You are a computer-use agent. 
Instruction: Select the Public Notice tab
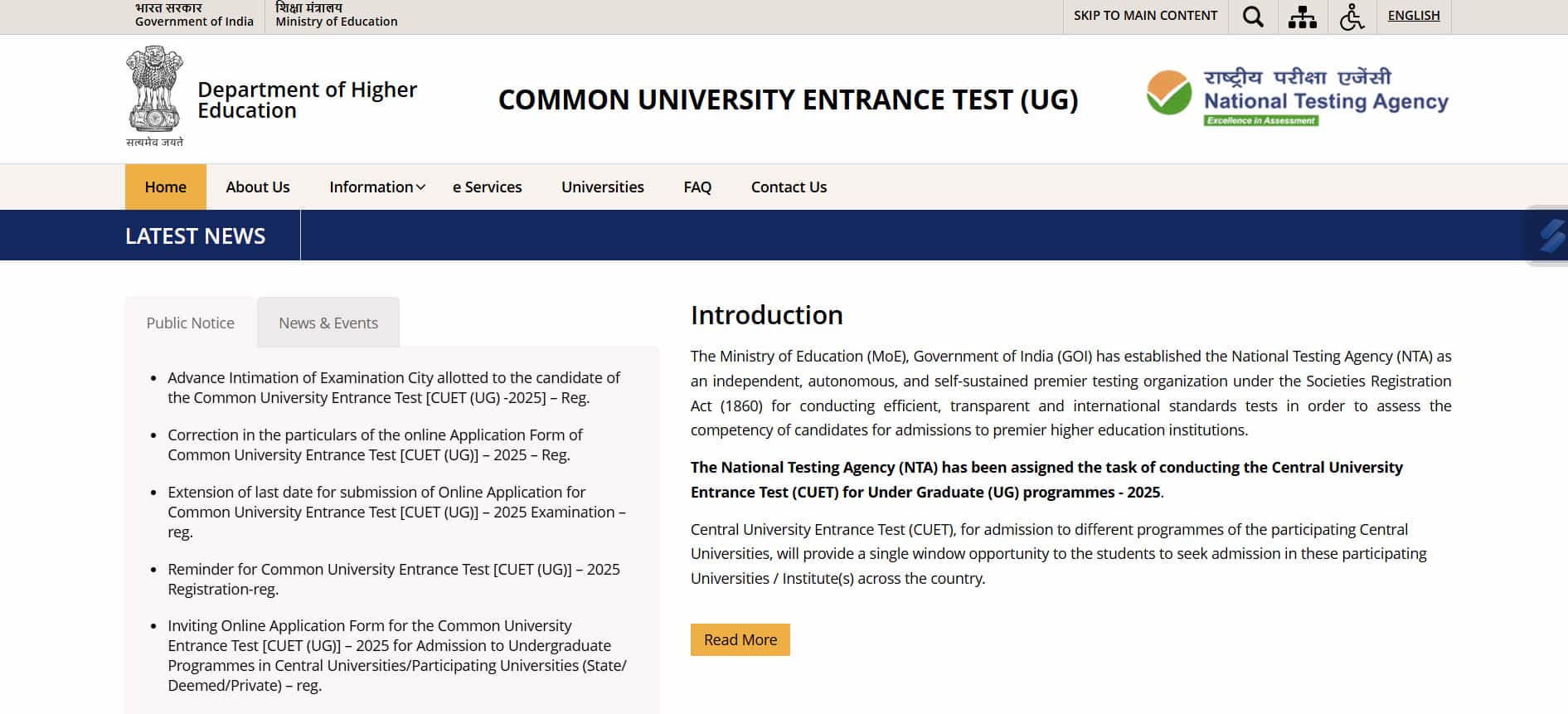click(x=190, y=323)
